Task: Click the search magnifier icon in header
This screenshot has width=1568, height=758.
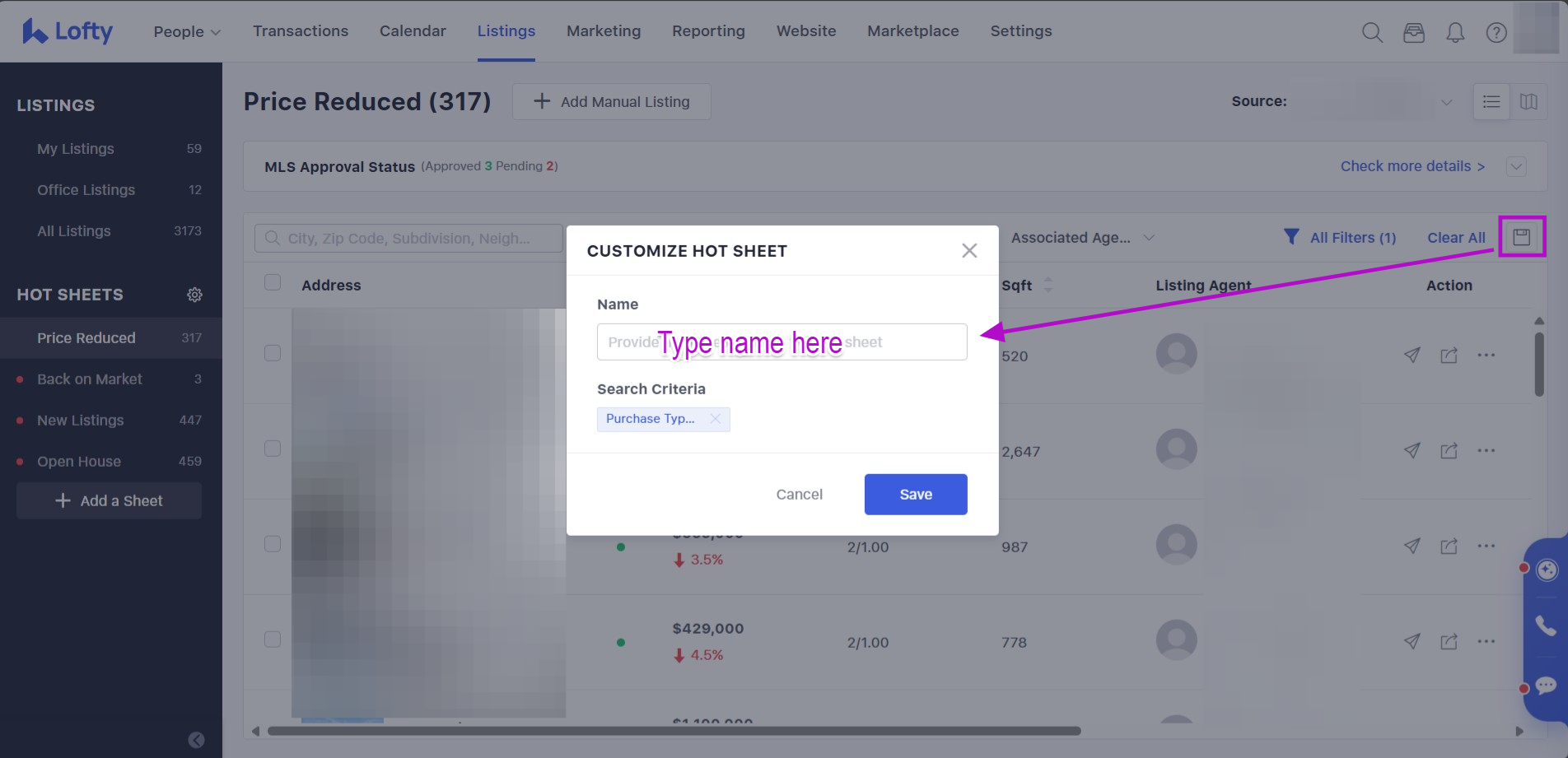Action: tap(1372, 32)
